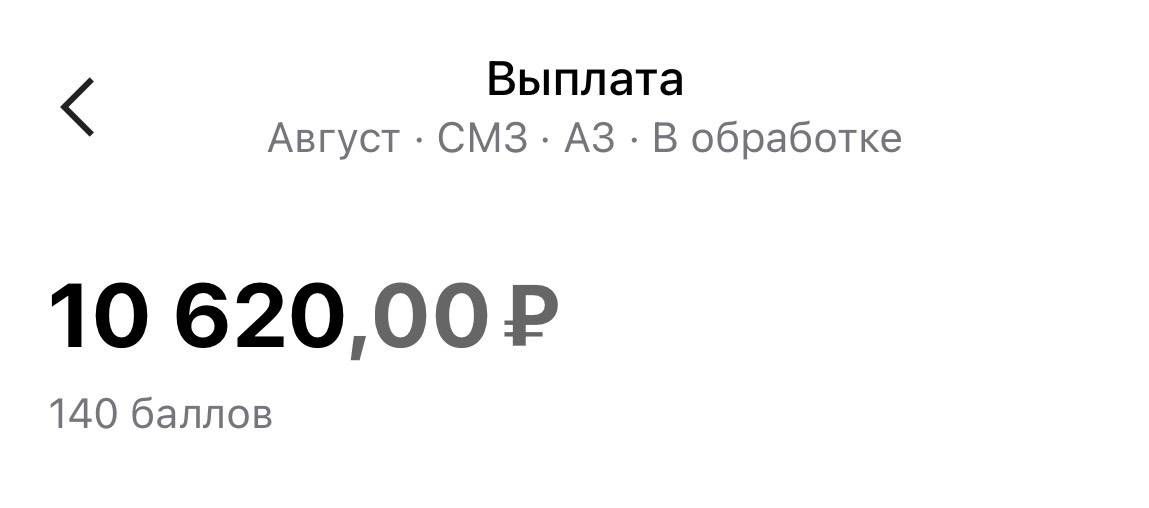Tap the ruble currency symbol

(x=531, y=316)
